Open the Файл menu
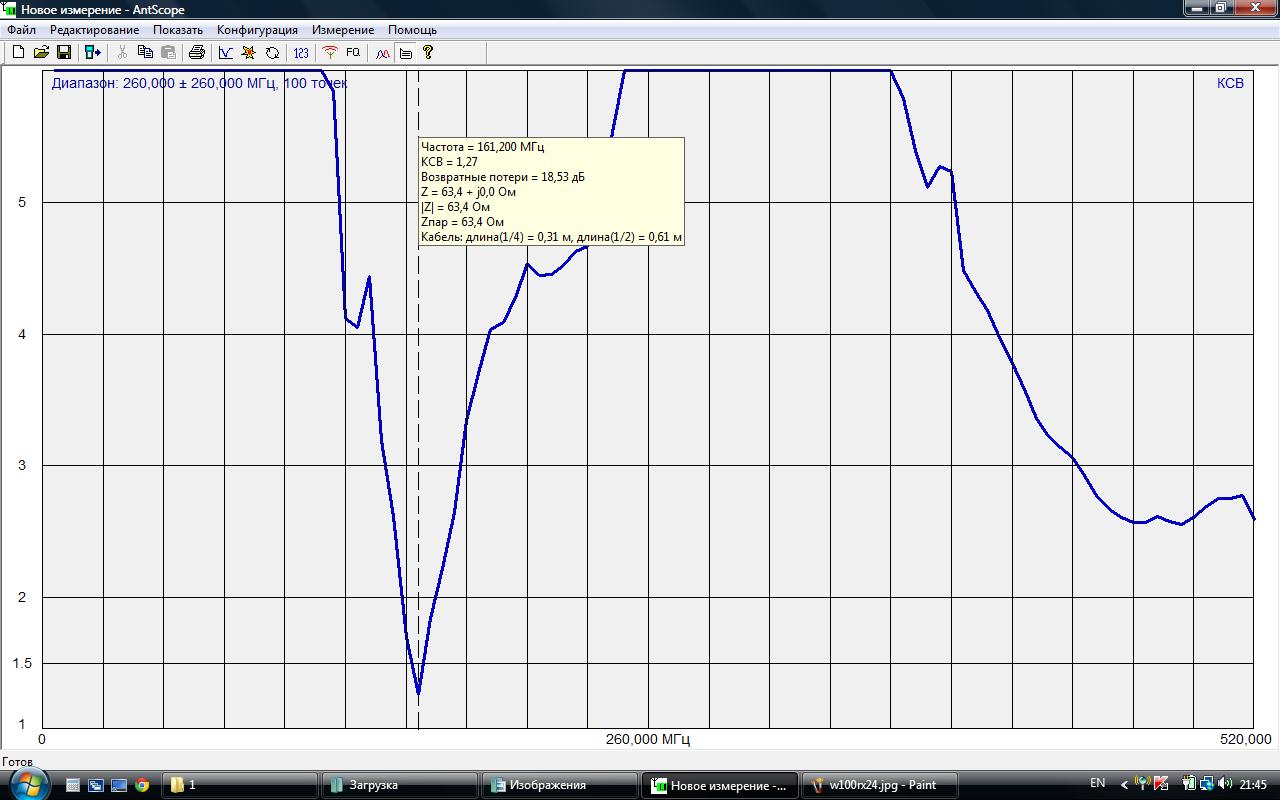This screenshot has height=800, width=1280. point(21,30)
